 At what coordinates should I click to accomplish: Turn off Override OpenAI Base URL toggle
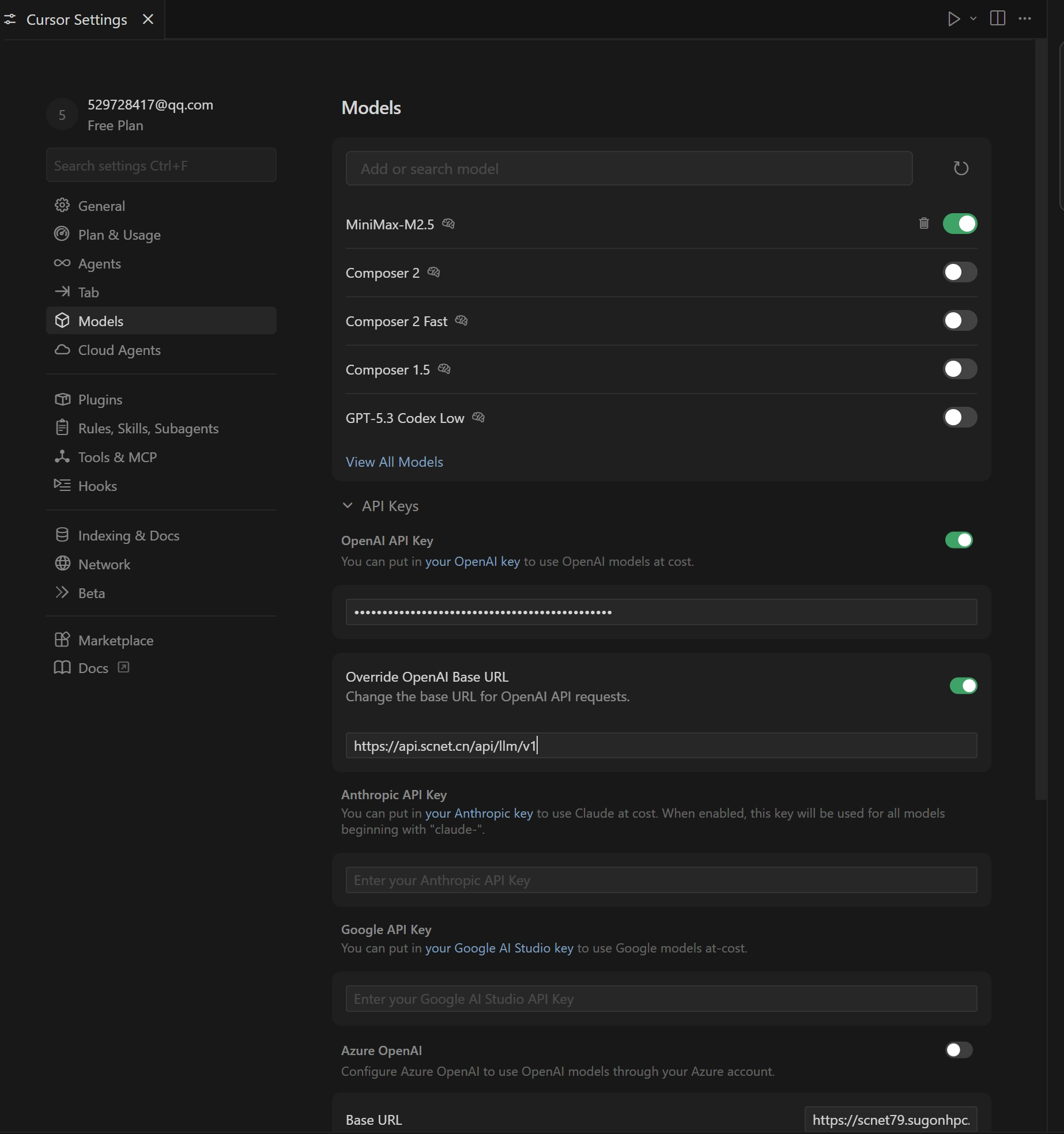pos(963,686)
